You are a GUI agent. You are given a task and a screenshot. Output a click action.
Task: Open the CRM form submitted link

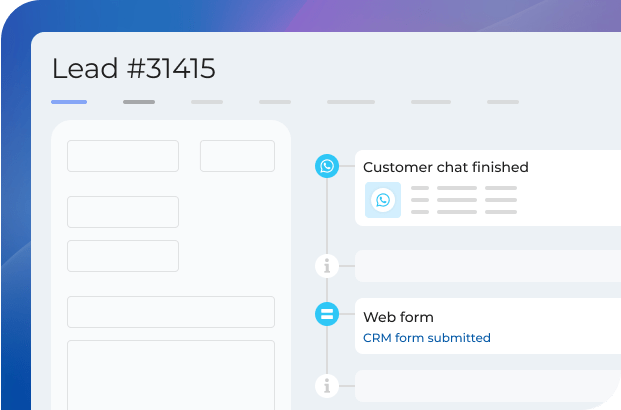point(427,338)
